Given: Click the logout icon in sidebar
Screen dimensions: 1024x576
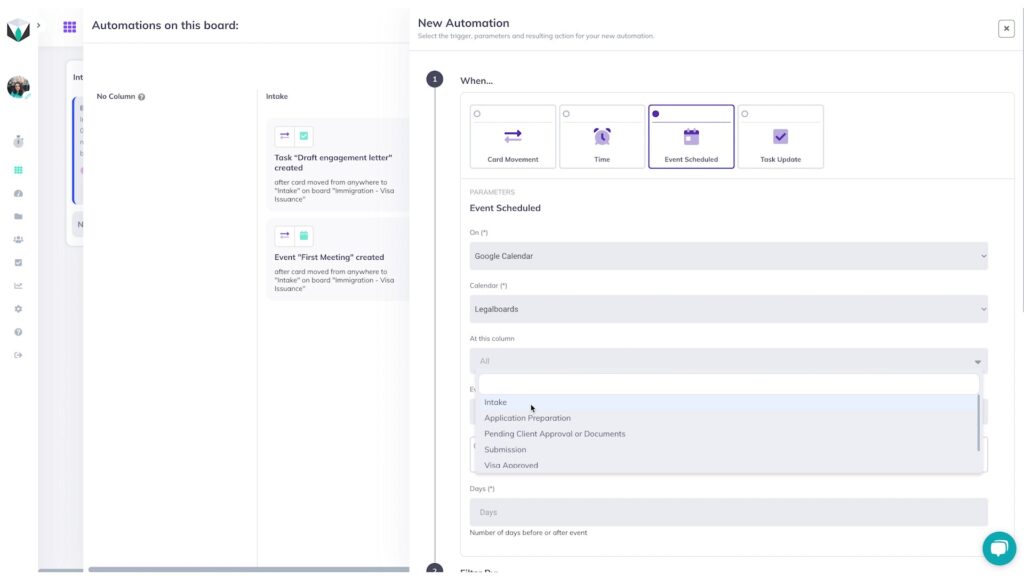Looking at the screenshot, I should [18, 355].
